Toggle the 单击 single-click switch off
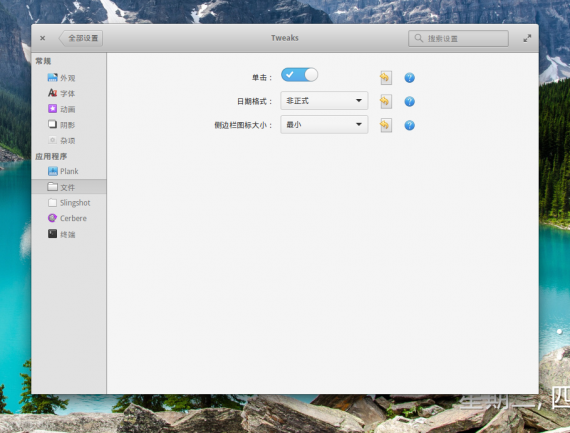Screen dimensions: 570x433 299,75
